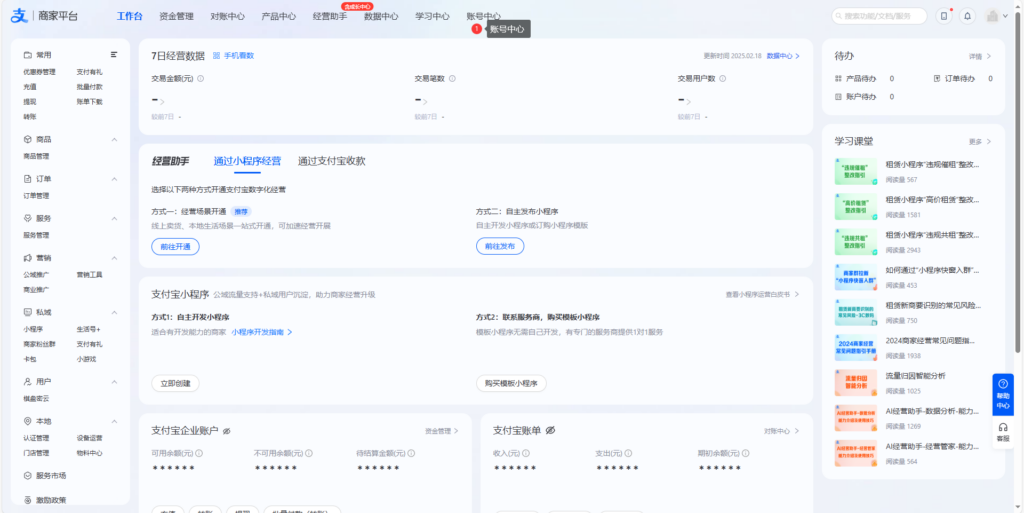Image resolution: width=1024 pixels, height=513 pixels.
Task: Focus the 搜索功能/文档/服务 search field
Action: pyautogui.click(x=879, y=16)
